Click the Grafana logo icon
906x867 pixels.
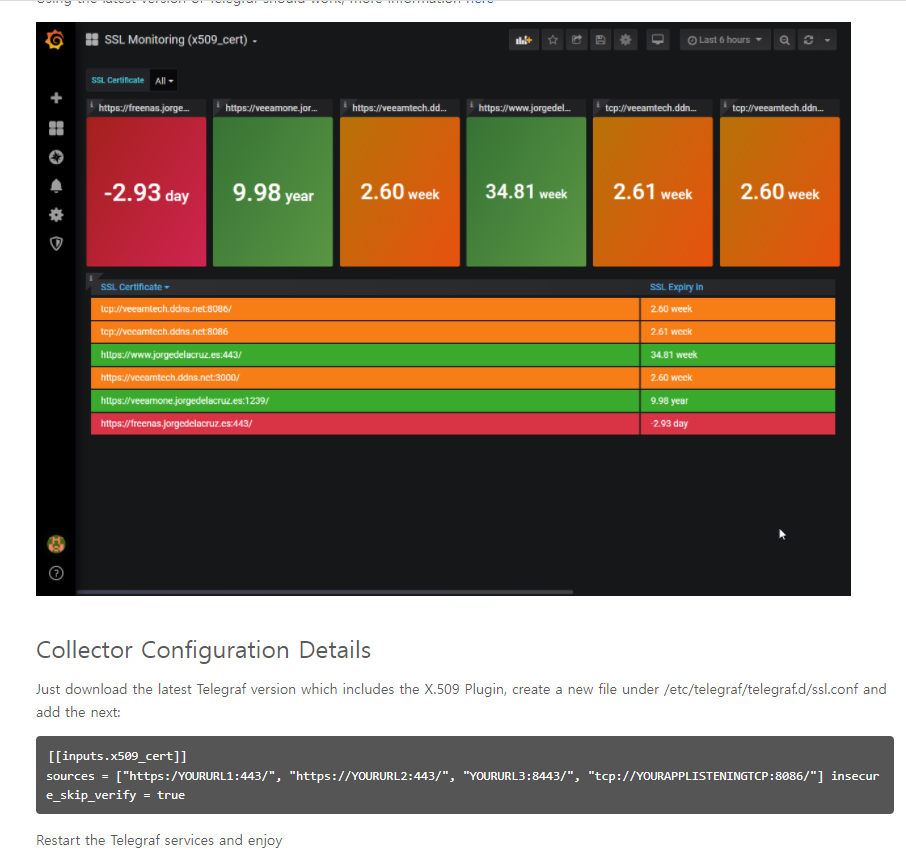[x=55, y=40]
